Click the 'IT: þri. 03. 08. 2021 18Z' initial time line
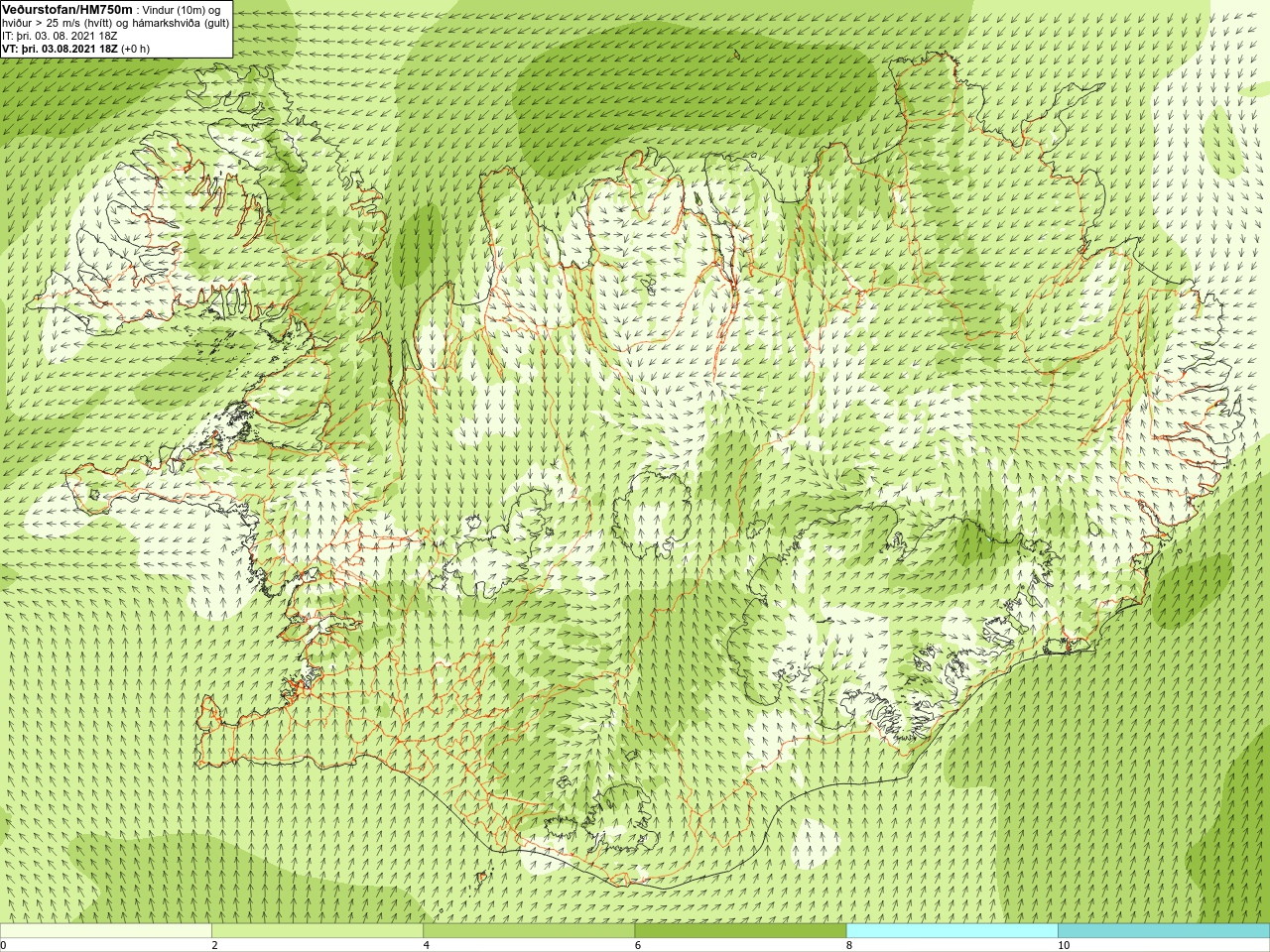Screen dimensions: 1270x952 (x=62, y=36)
